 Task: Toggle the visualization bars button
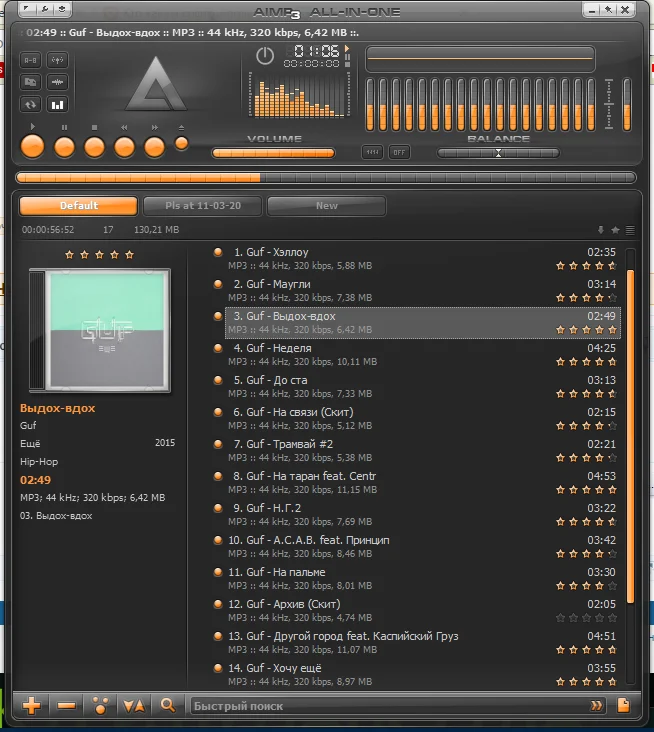pyautogui.click(x=57, y=105)
